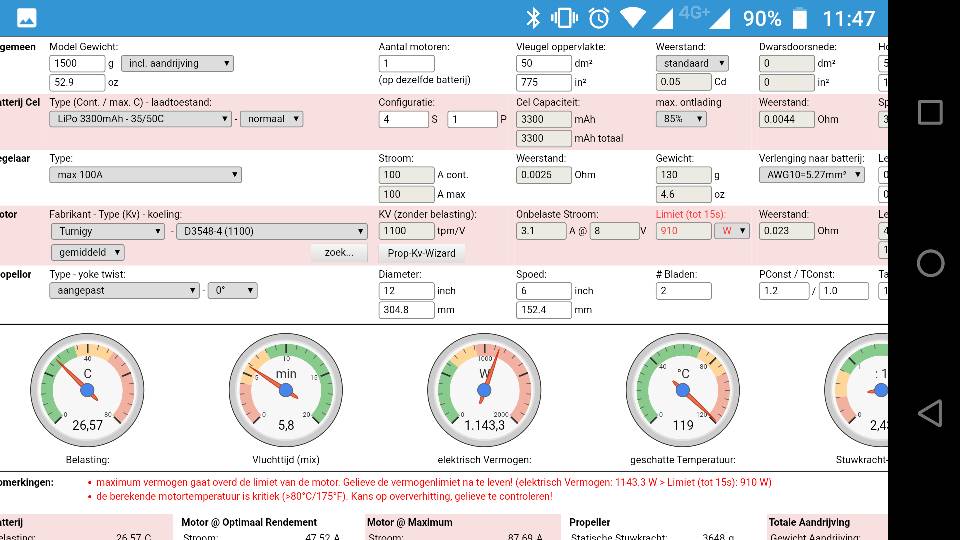
Task: Click the TConst 1.0 field
Action: [x=843, y=290]
